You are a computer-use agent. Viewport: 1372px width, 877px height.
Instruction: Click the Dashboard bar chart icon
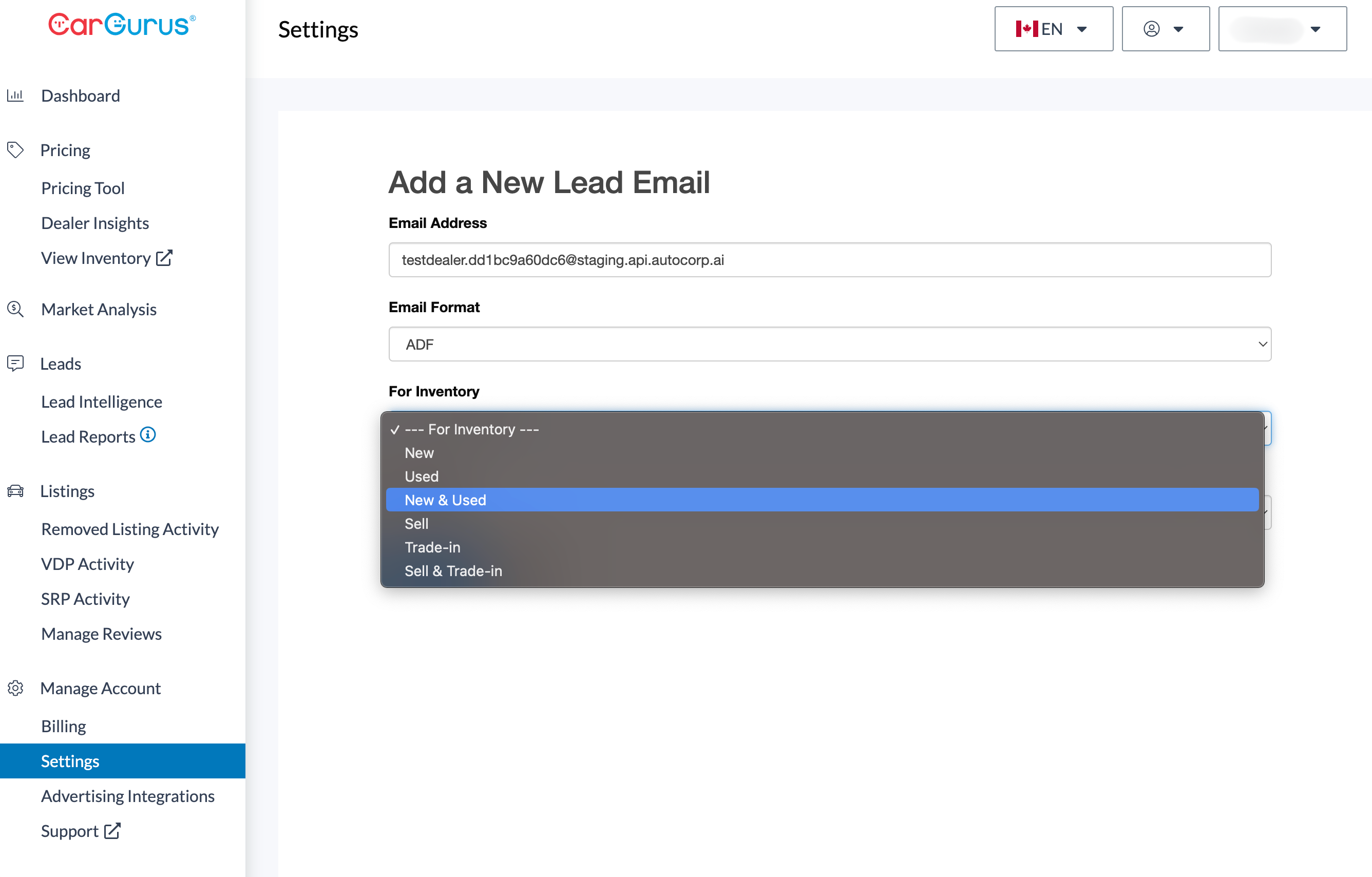pos(15,95)
